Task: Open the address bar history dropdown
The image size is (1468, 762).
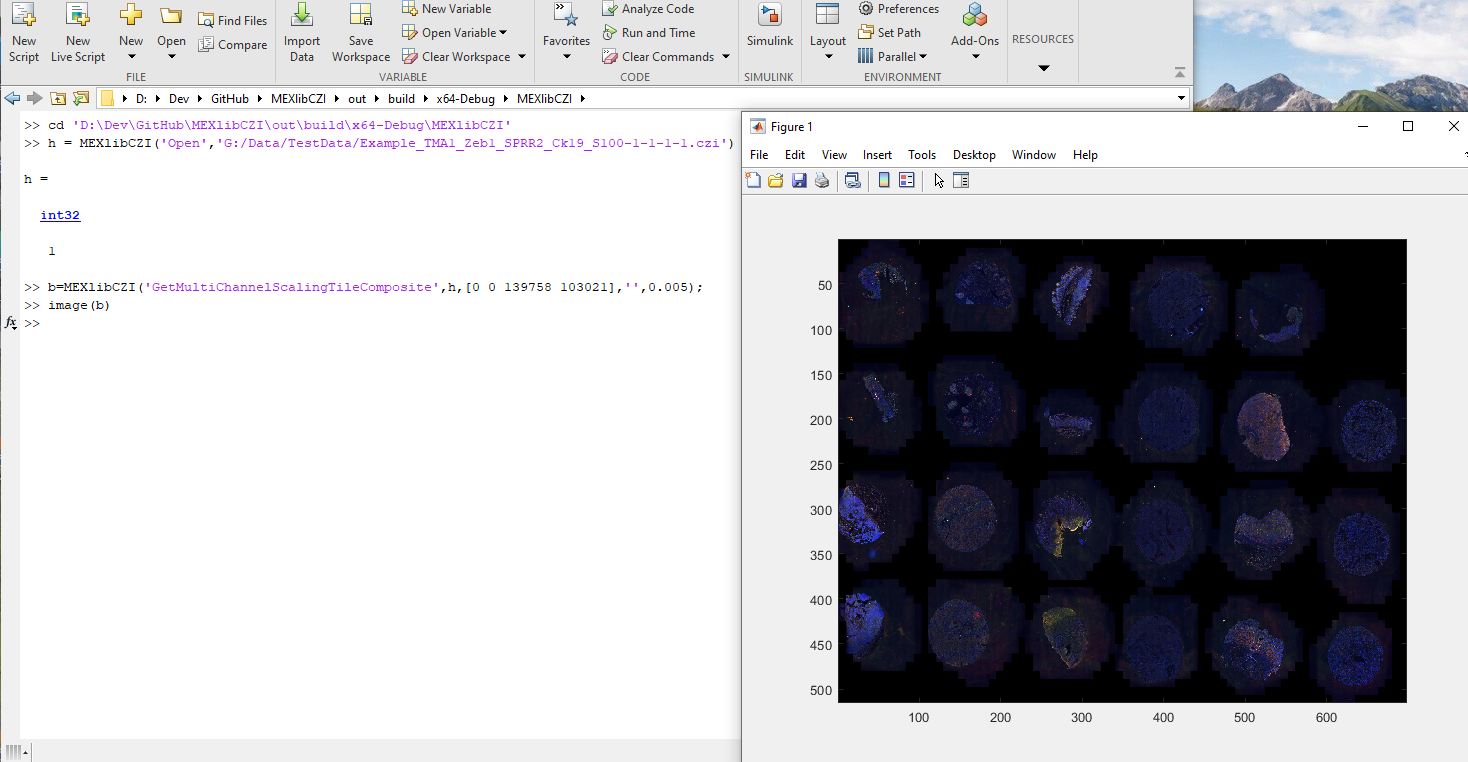Action: click(1181, 99)
